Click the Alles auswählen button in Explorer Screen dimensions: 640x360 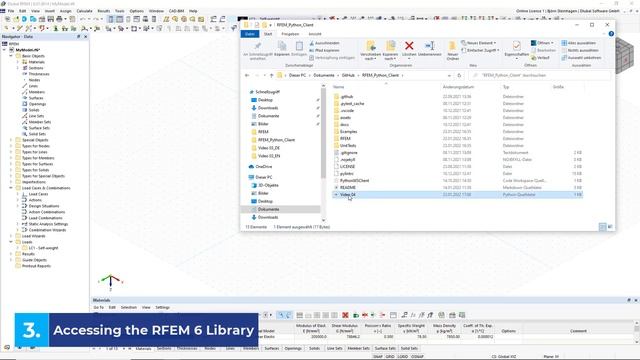pyautogui.click(x=578, y=43)
